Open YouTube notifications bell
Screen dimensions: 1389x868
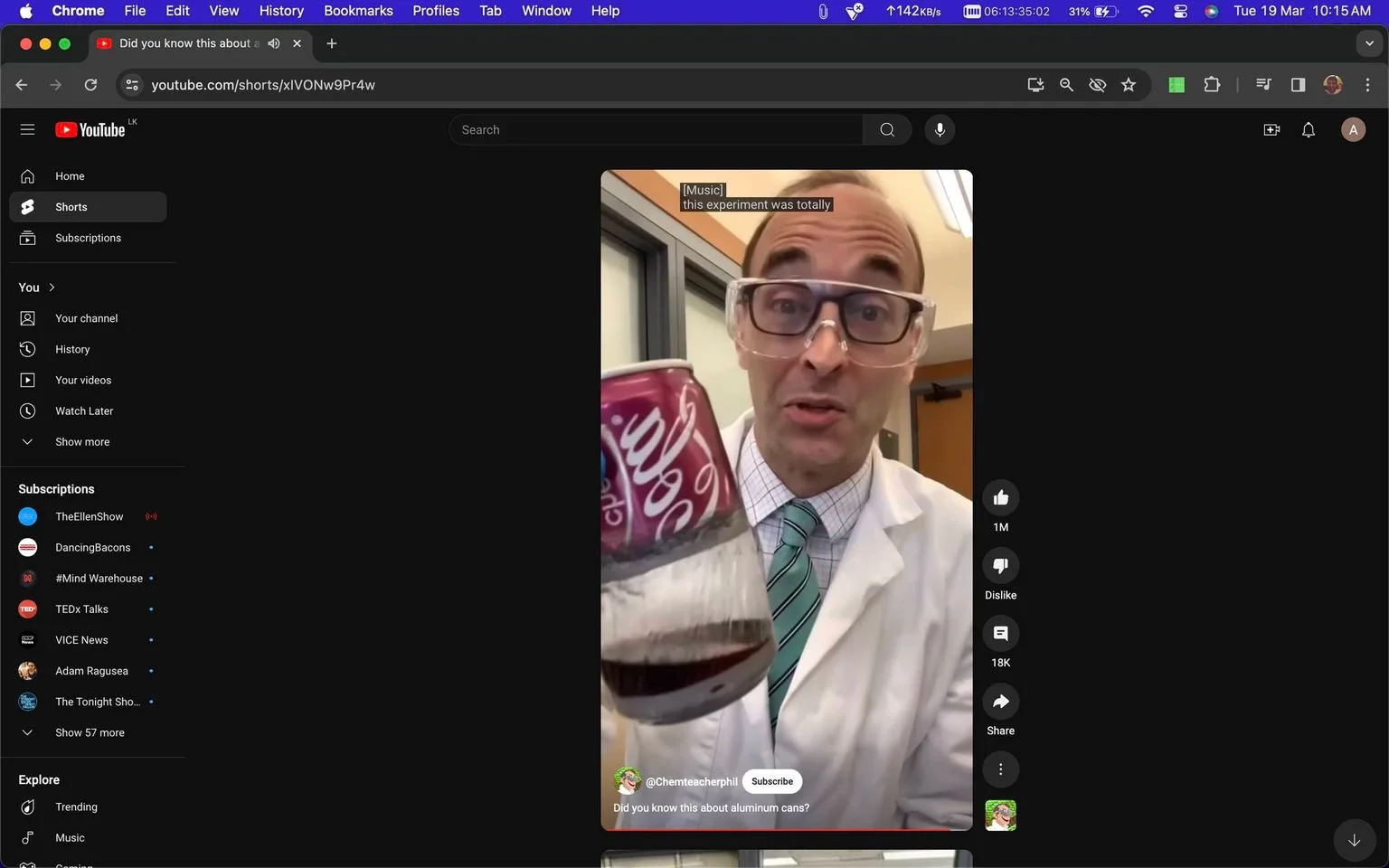click(x=1308, y=130)
